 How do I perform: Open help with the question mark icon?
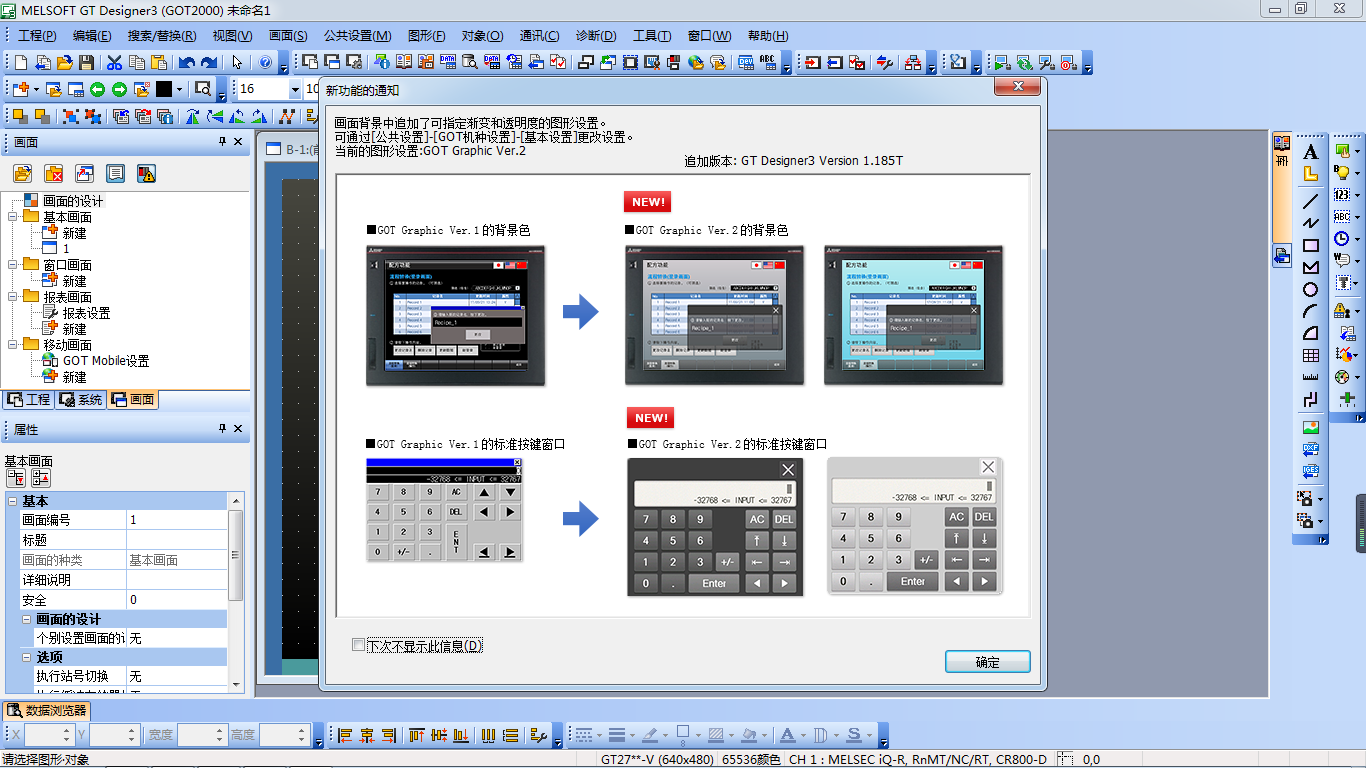[x=265, y=62]
